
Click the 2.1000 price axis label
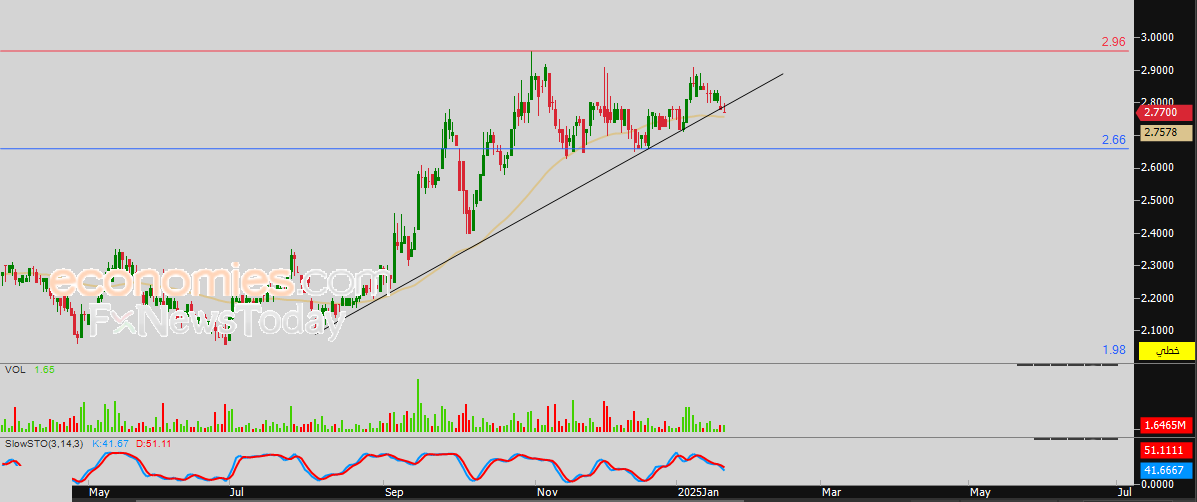[x=1157, y=330]
